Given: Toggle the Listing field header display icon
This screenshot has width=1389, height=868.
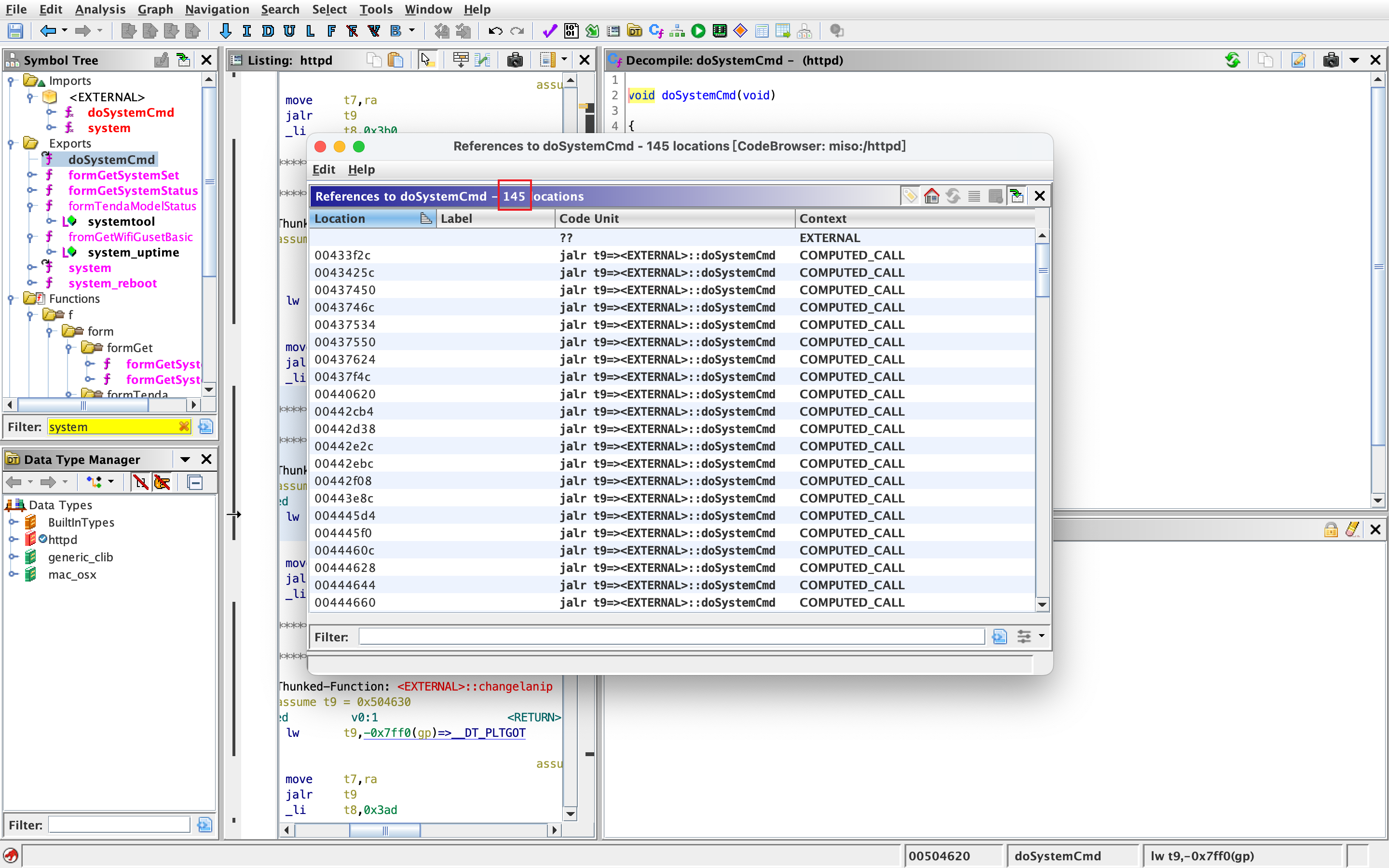Looking at the screenshot, I should 460,60.
